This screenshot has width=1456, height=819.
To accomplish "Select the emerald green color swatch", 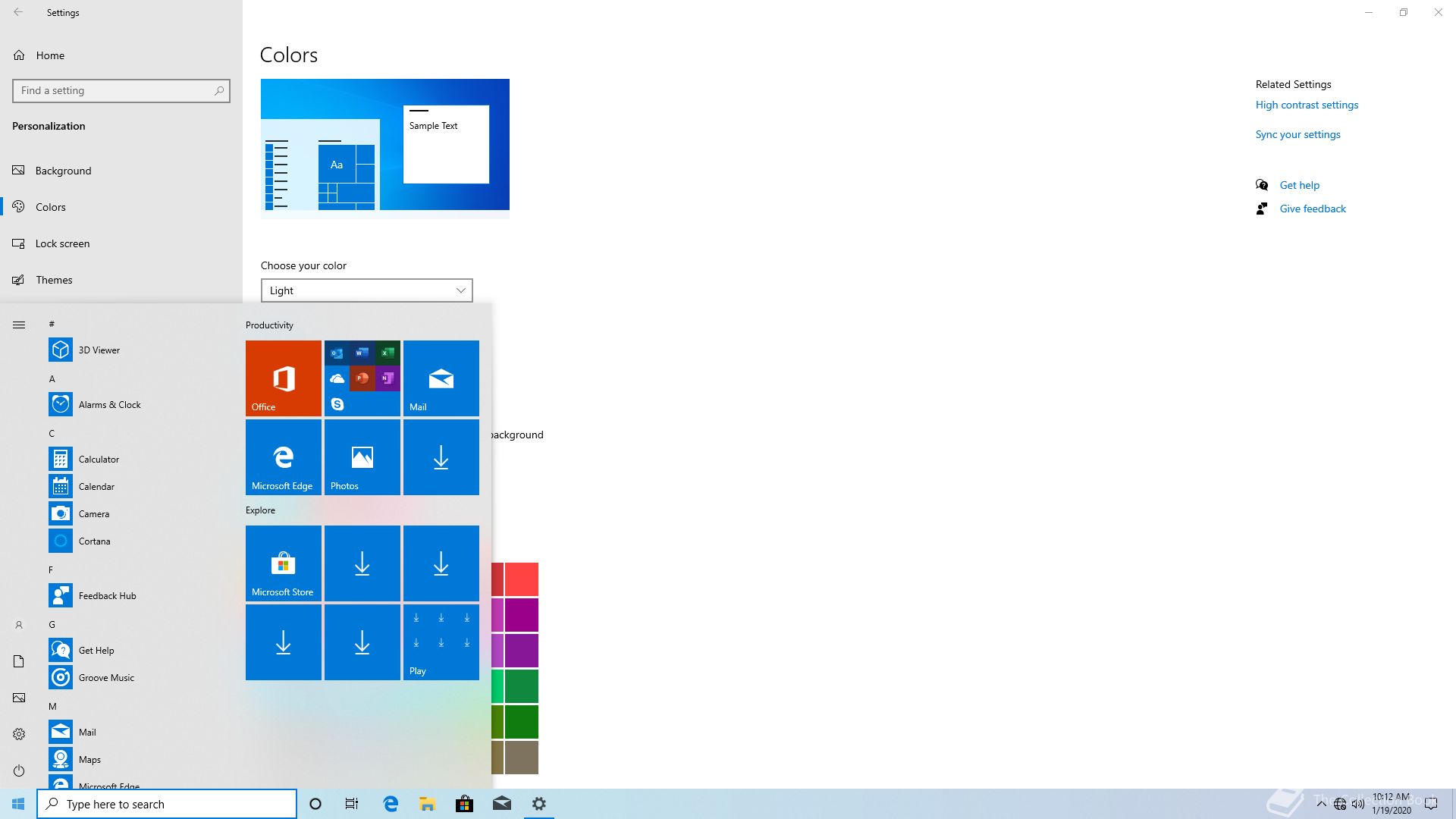I will 522,686.
